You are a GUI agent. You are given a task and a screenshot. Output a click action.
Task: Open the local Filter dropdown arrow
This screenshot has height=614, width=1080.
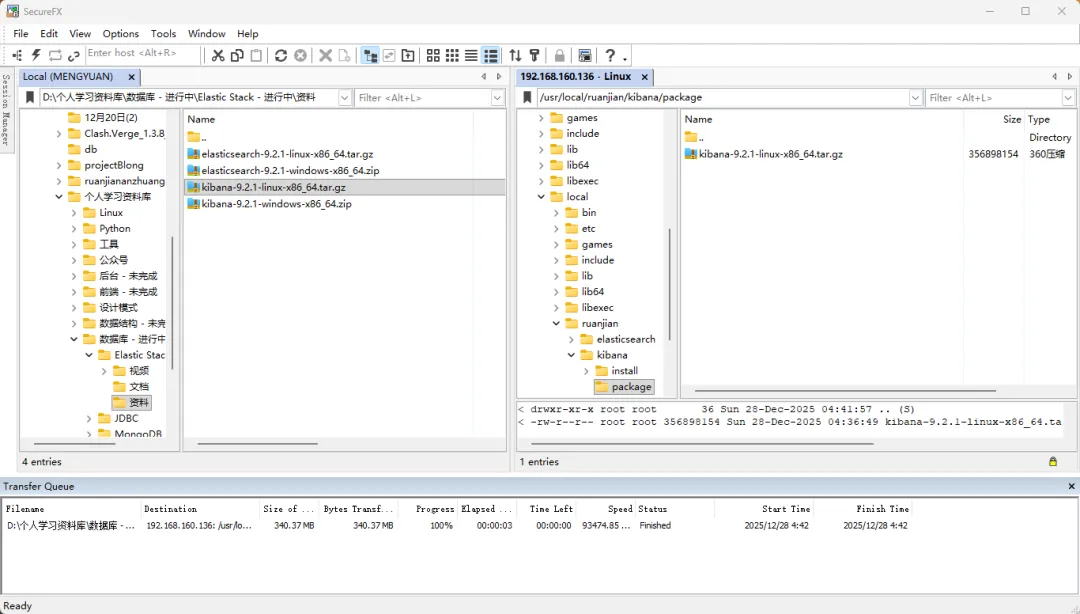[x=497, y=98]
